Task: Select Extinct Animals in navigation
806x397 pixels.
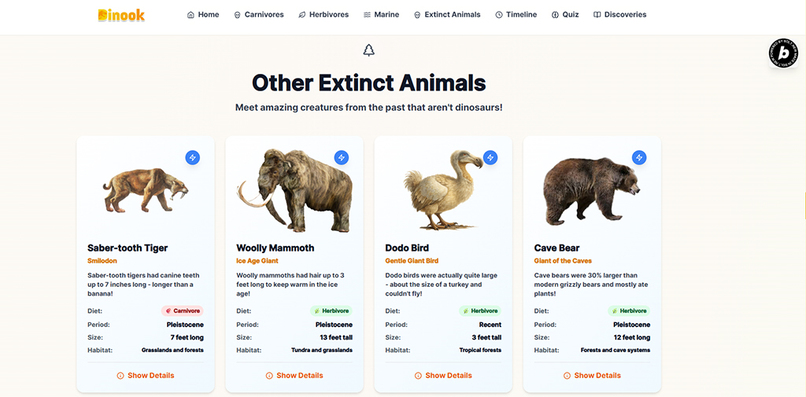Action: tap(447, 15)
